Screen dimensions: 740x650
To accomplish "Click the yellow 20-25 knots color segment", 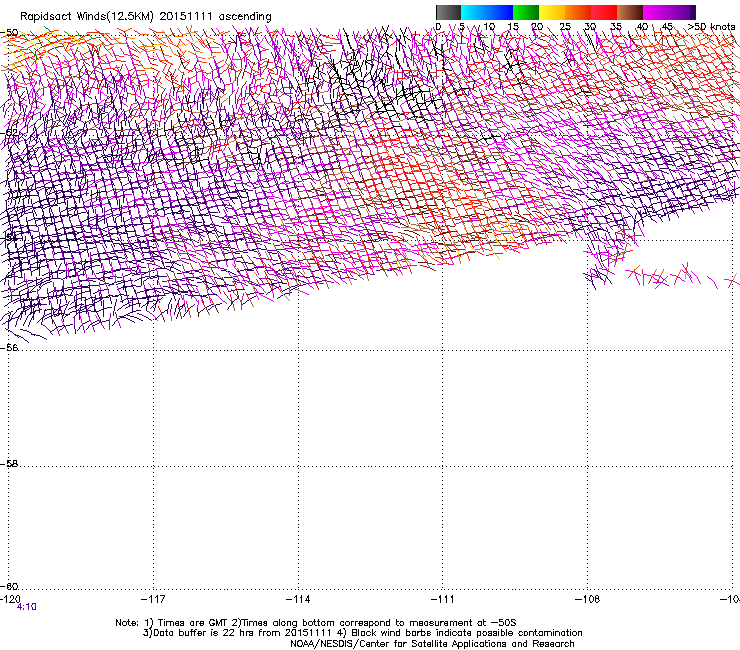I will tap(552, 12).
